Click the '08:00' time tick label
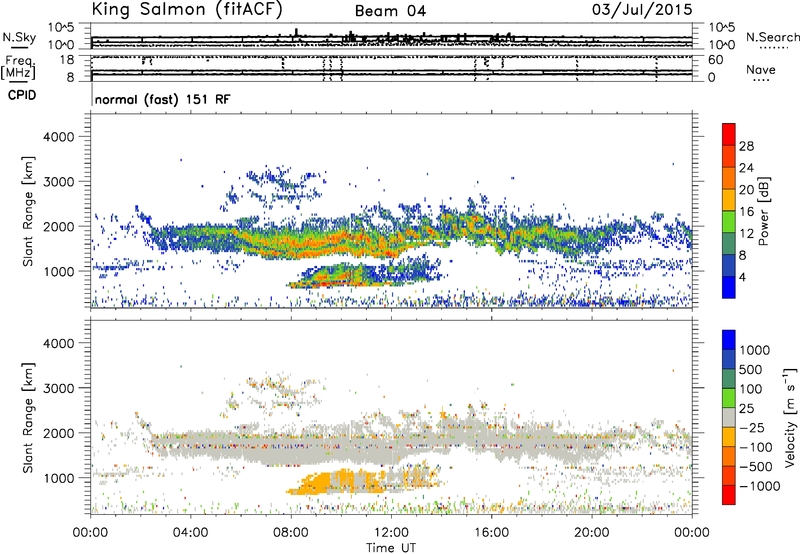 tap(291, 533)
